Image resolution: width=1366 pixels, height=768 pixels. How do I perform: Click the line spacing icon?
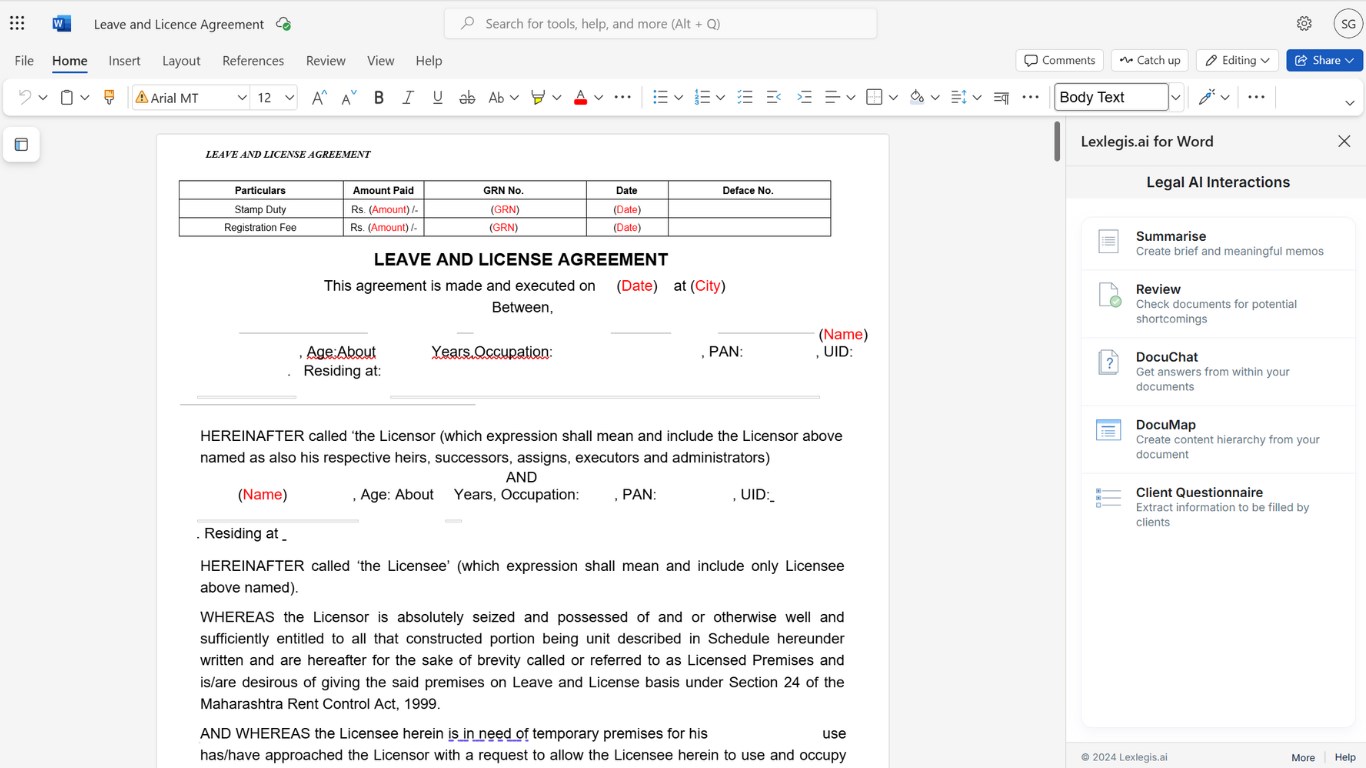959,97
